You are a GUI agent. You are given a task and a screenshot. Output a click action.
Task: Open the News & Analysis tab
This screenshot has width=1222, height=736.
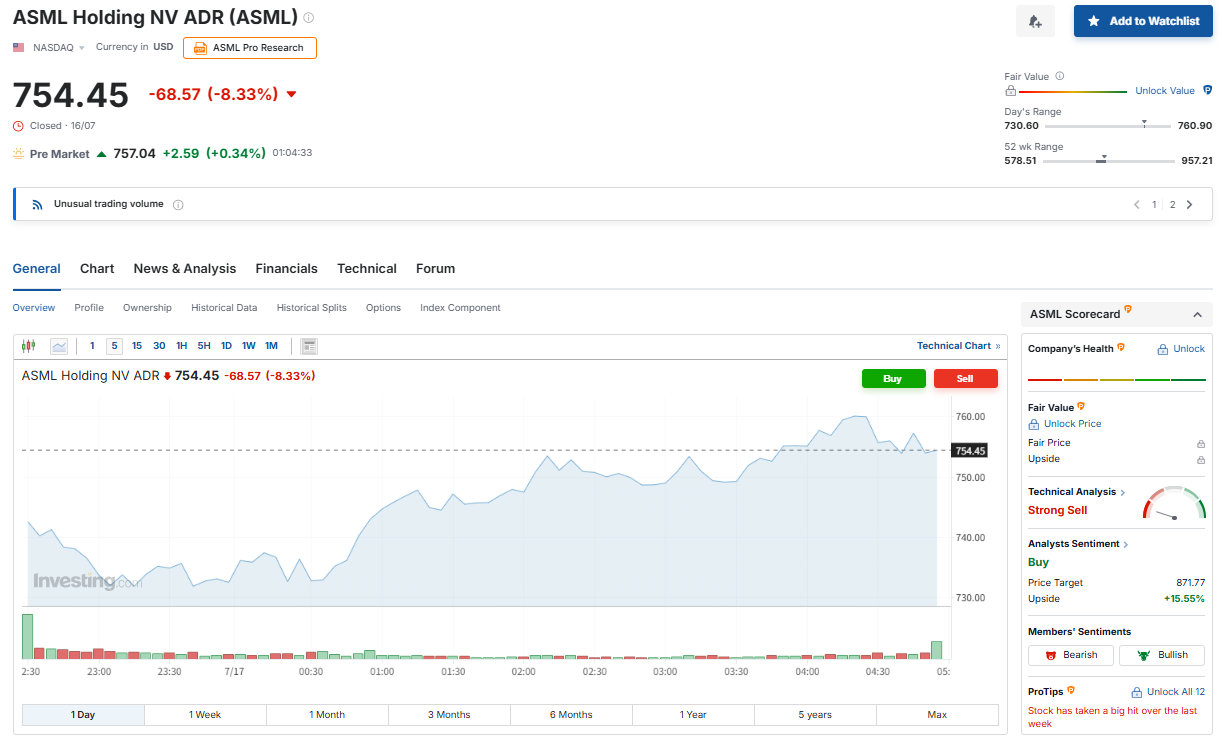click(x=185, y=269)
